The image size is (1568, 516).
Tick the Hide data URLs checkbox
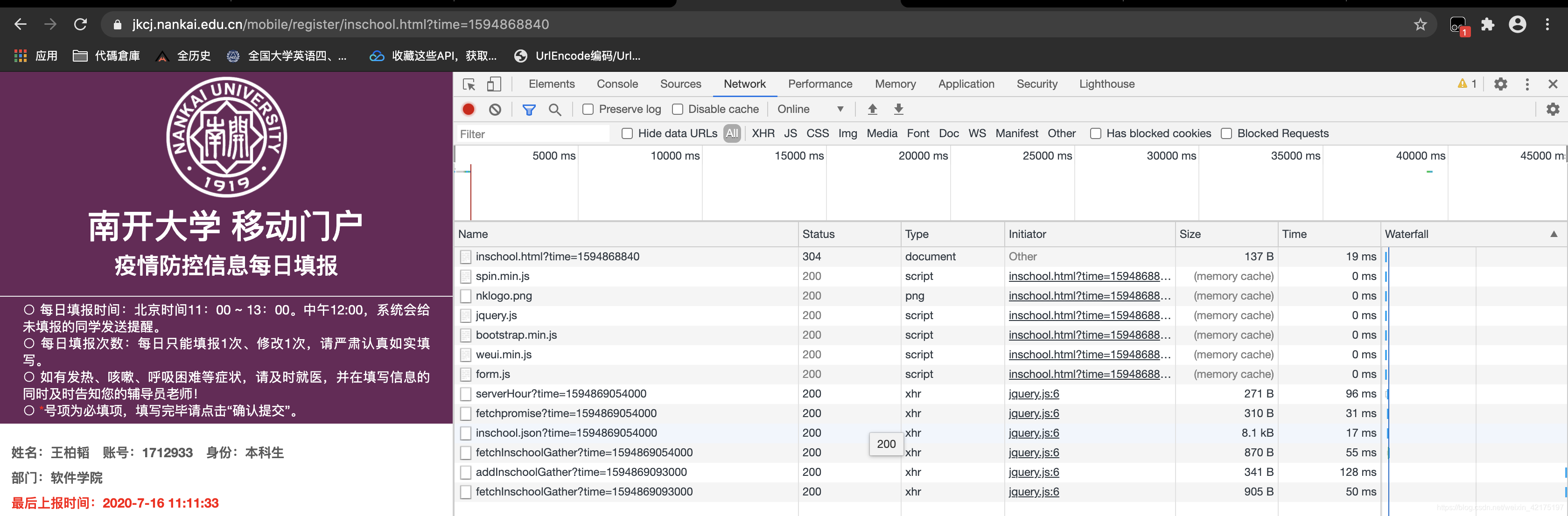pos(627,133)
